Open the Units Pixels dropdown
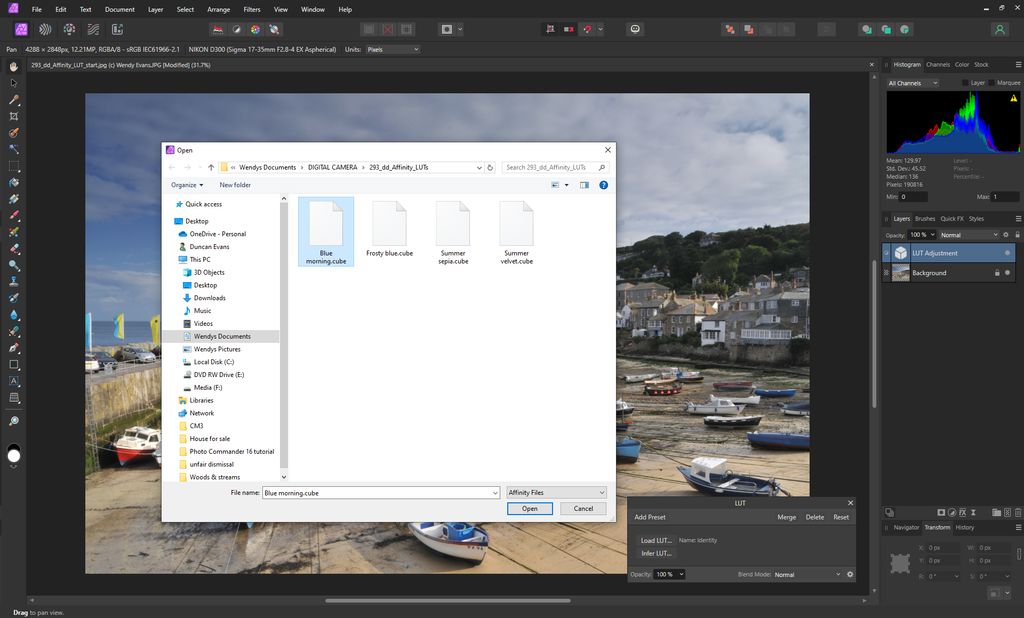 [x=393, y=49]
